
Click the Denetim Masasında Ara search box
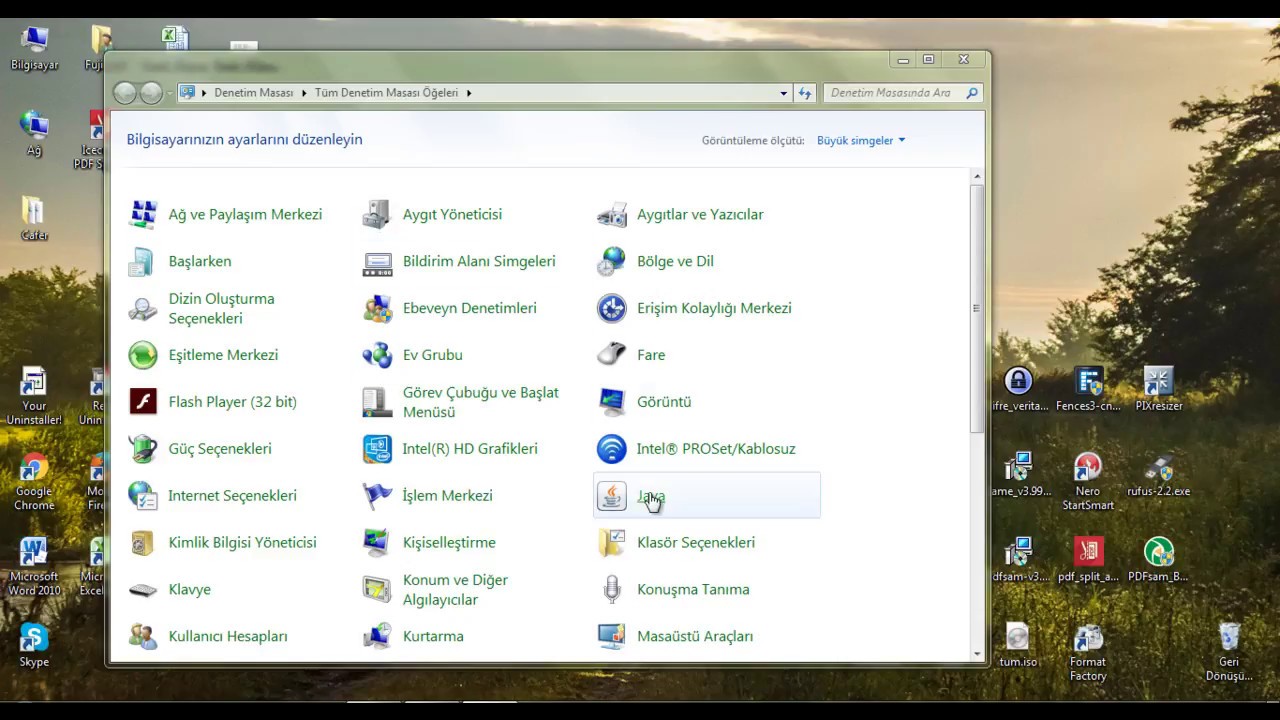click(890, 93)
